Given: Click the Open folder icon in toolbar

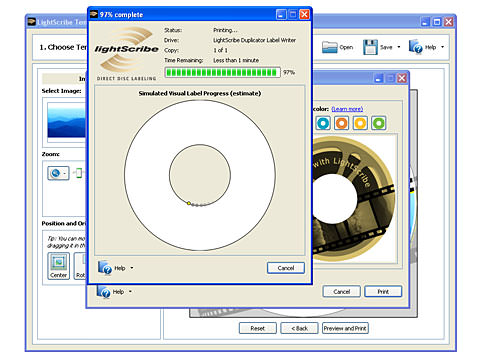Looking at the screenshot, I should click(330, 47).
